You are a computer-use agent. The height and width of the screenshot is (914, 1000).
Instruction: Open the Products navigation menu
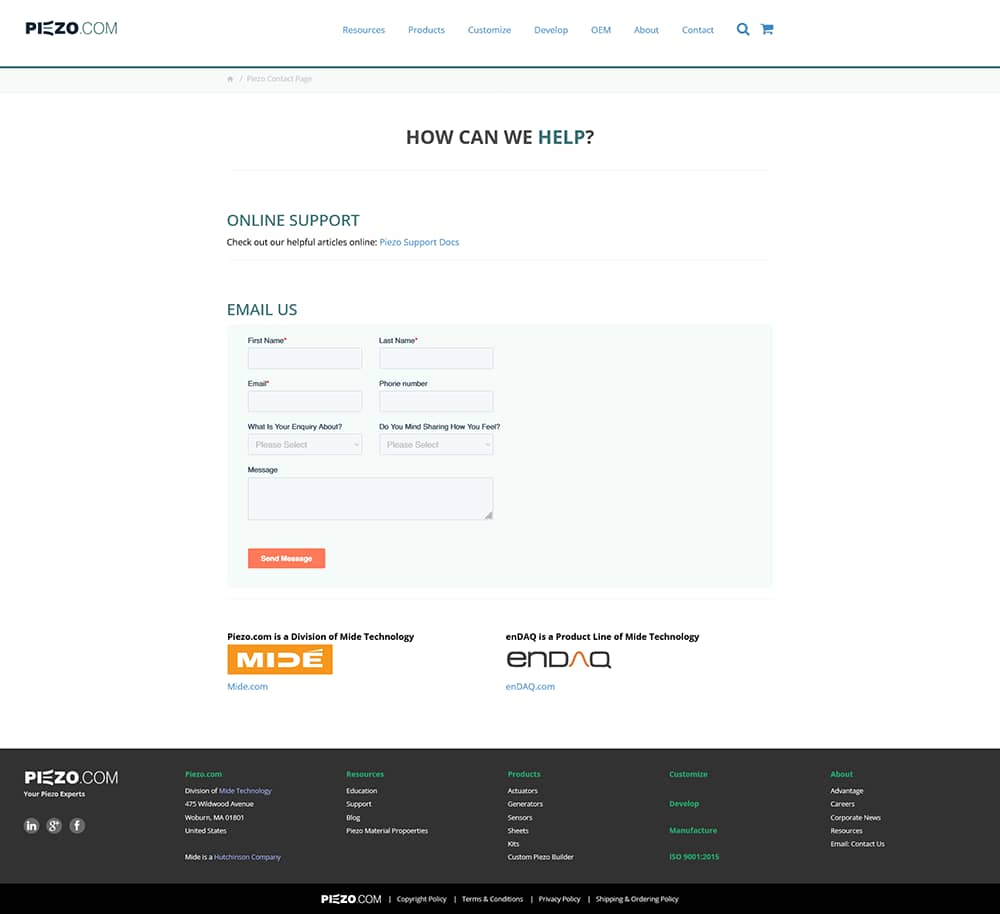pyautogui.click(x=427, y=30)
